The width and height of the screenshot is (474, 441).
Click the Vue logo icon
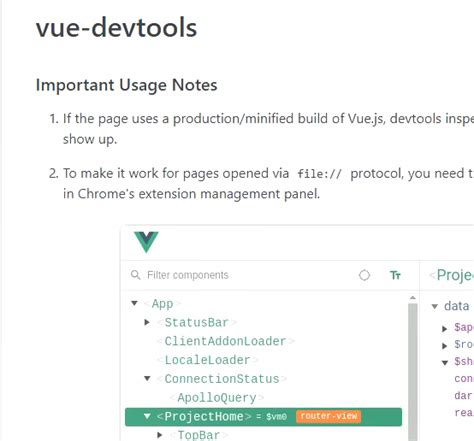pyautogui.click(x=146, y=242)
